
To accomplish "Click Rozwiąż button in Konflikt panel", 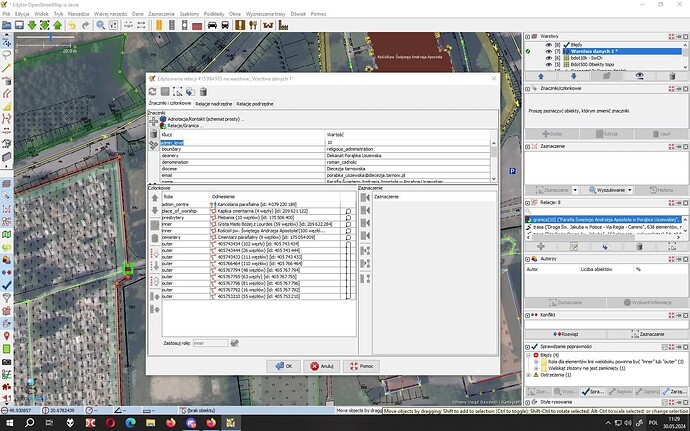I will (x=565, y=334).
